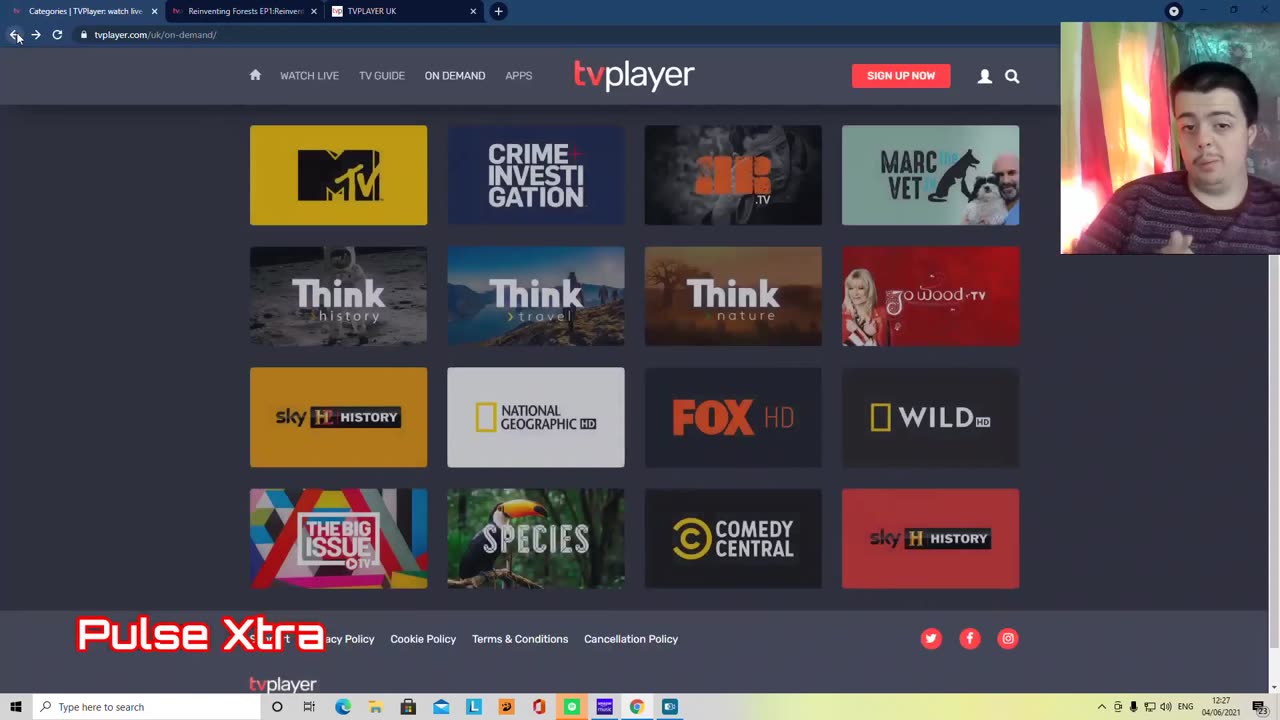Open the TV Guide menu item
This screenshot has height=720, width=1280.
pos(382,76)
